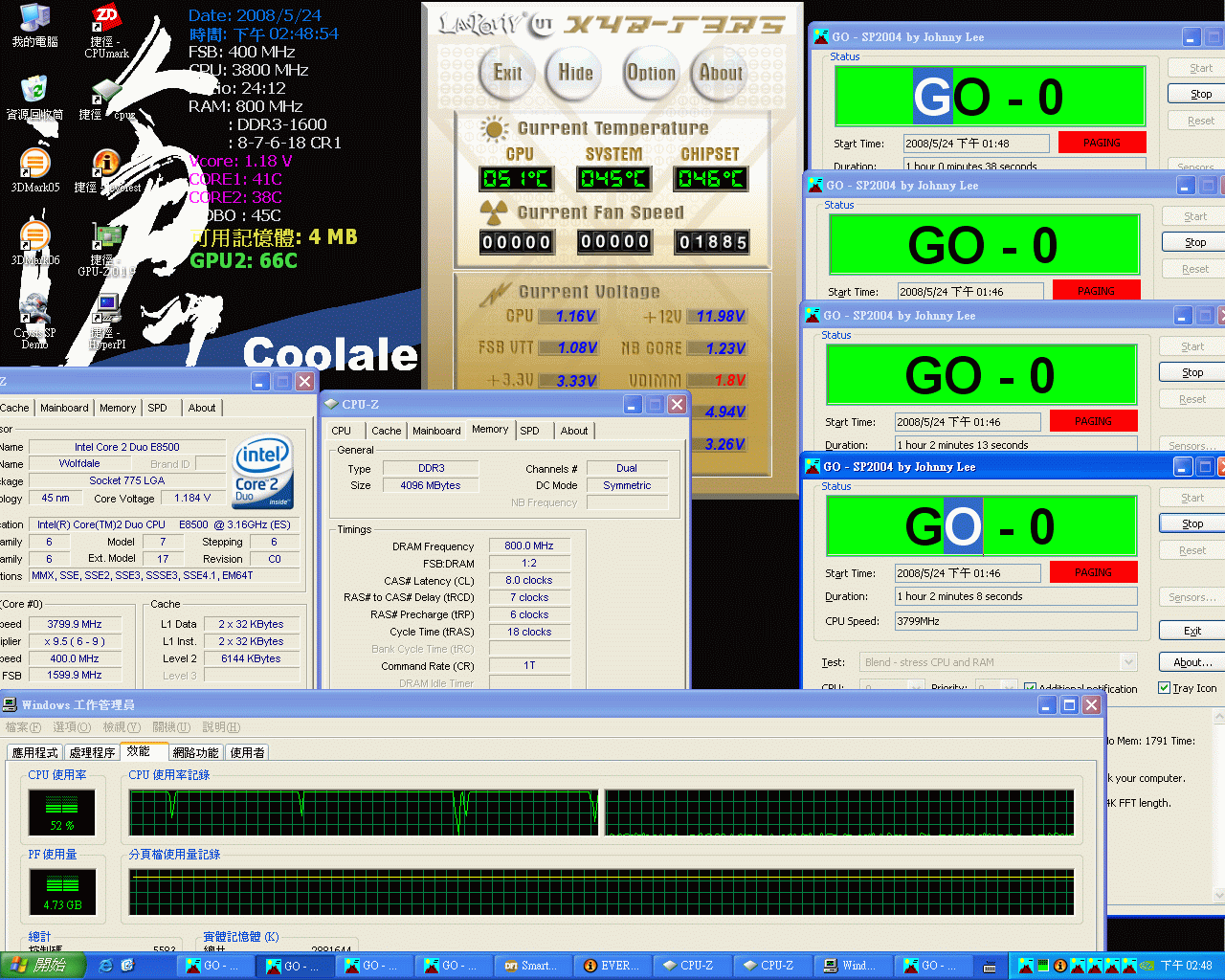This screenshot has width=1225, height=980.
Task: Switch to SPD tab in CPU-Z Memory window
Action: (529, 431)
